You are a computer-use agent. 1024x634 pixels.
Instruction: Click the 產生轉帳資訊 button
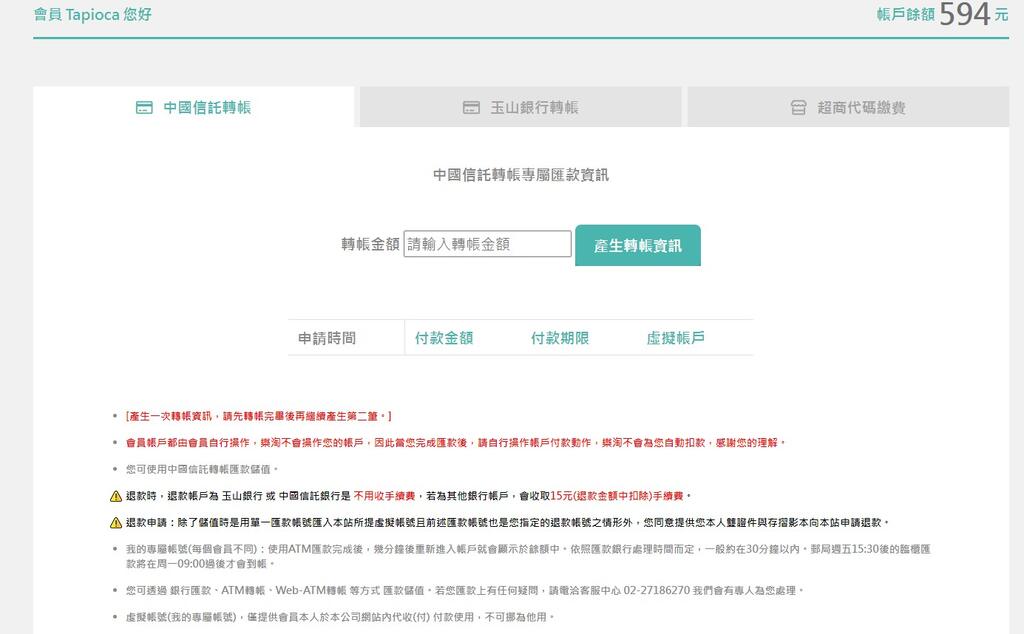638,246
